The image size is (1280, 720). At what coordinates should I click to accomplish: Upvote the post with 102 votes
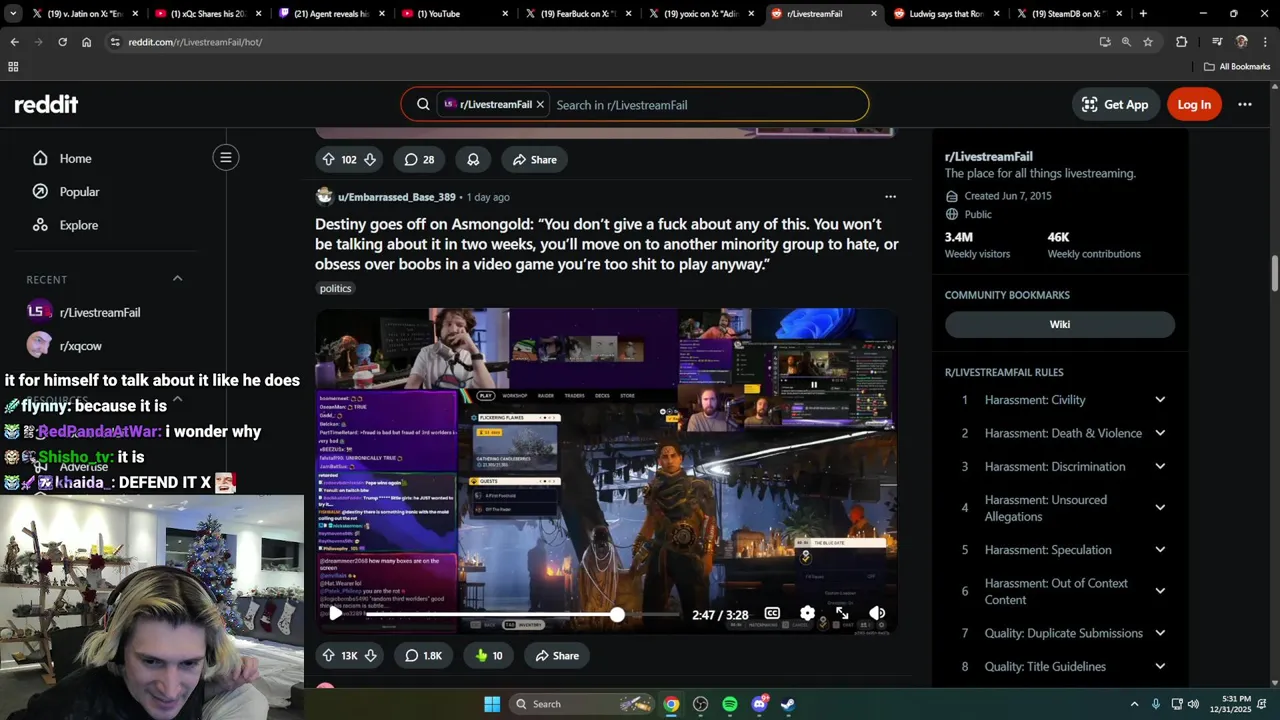pyautogui.click(x=328, y=160)
